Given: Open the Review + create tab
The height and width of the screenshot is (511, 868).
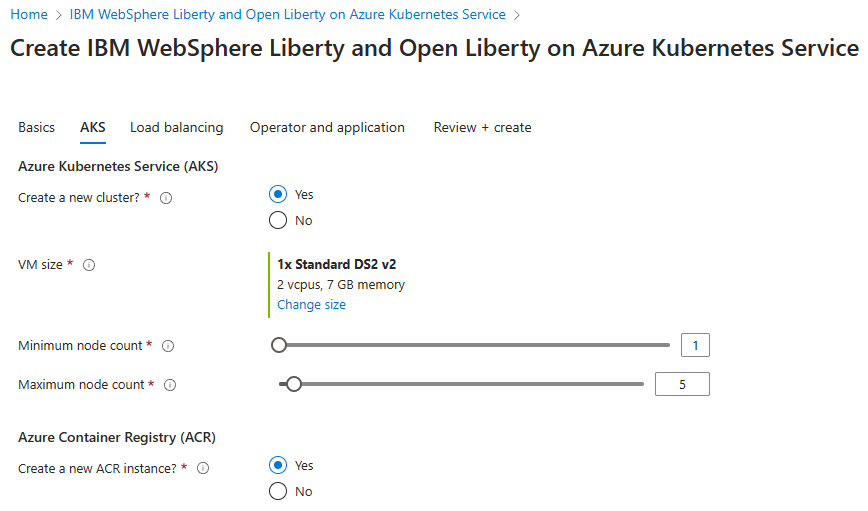Looking at the screenshot, I should coord(482,128).
